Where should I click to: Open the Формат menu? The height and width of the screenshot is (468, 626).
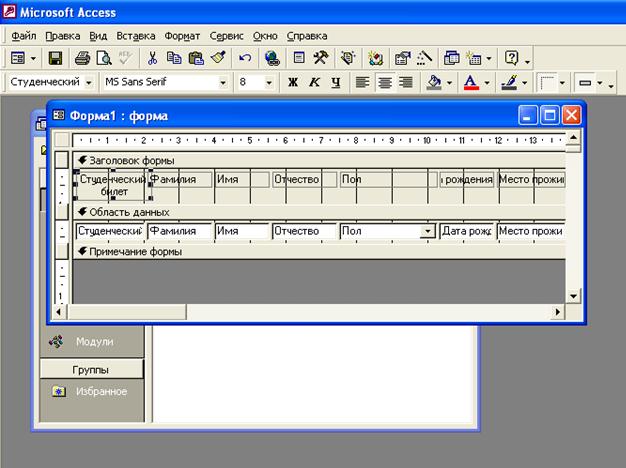click(182, 36)
